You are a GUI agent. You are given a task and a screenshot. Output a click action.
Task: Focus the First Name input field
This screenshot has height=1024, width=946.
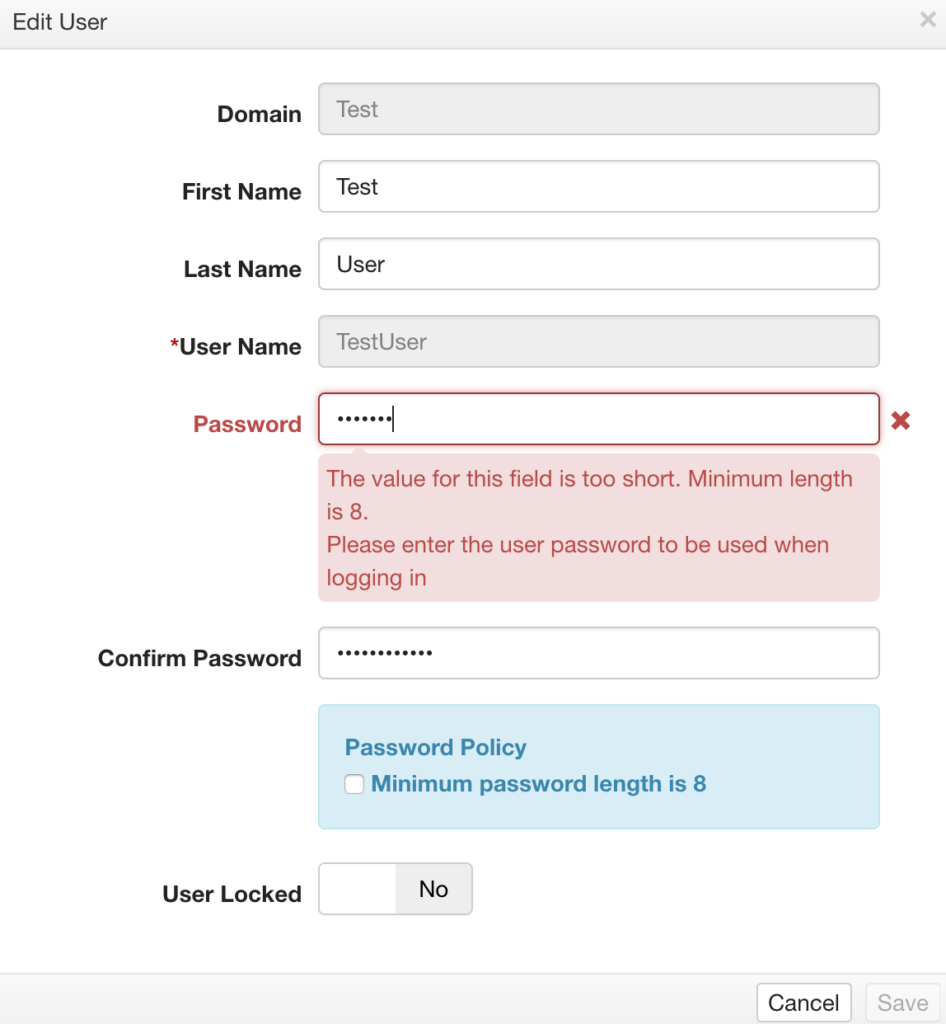pyautogui.click(x=599, y=187)
